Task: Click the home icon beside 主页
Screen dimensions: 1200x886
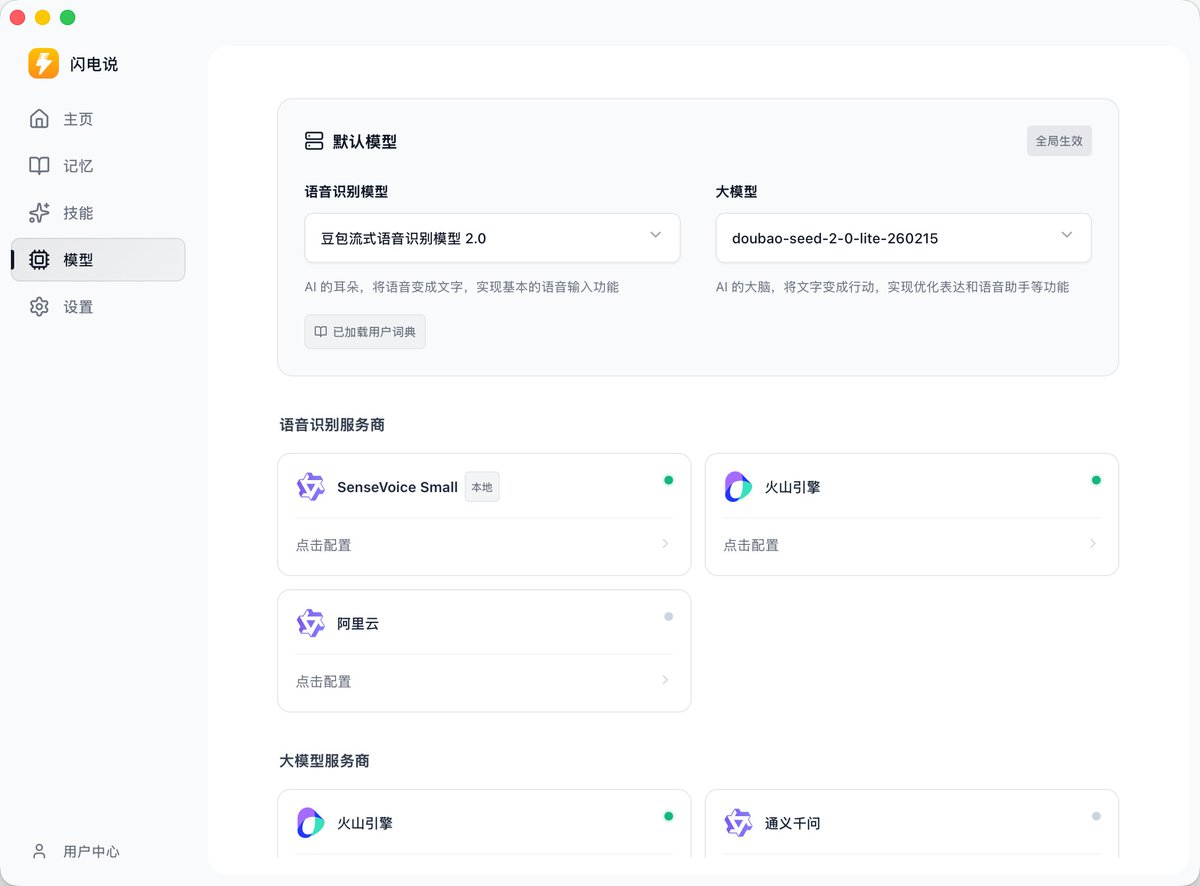Action: (x=39, y=119)
